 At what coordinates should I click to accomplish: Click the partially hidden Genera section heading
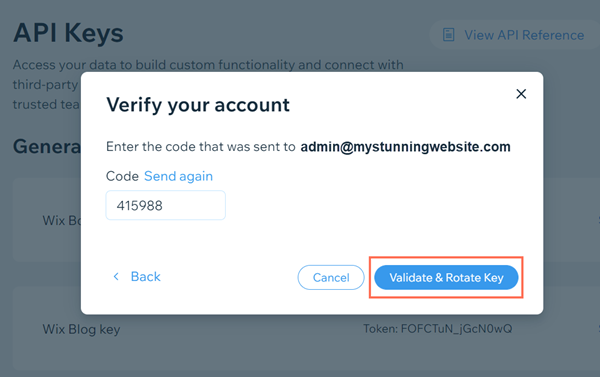[x=47, y=146]
